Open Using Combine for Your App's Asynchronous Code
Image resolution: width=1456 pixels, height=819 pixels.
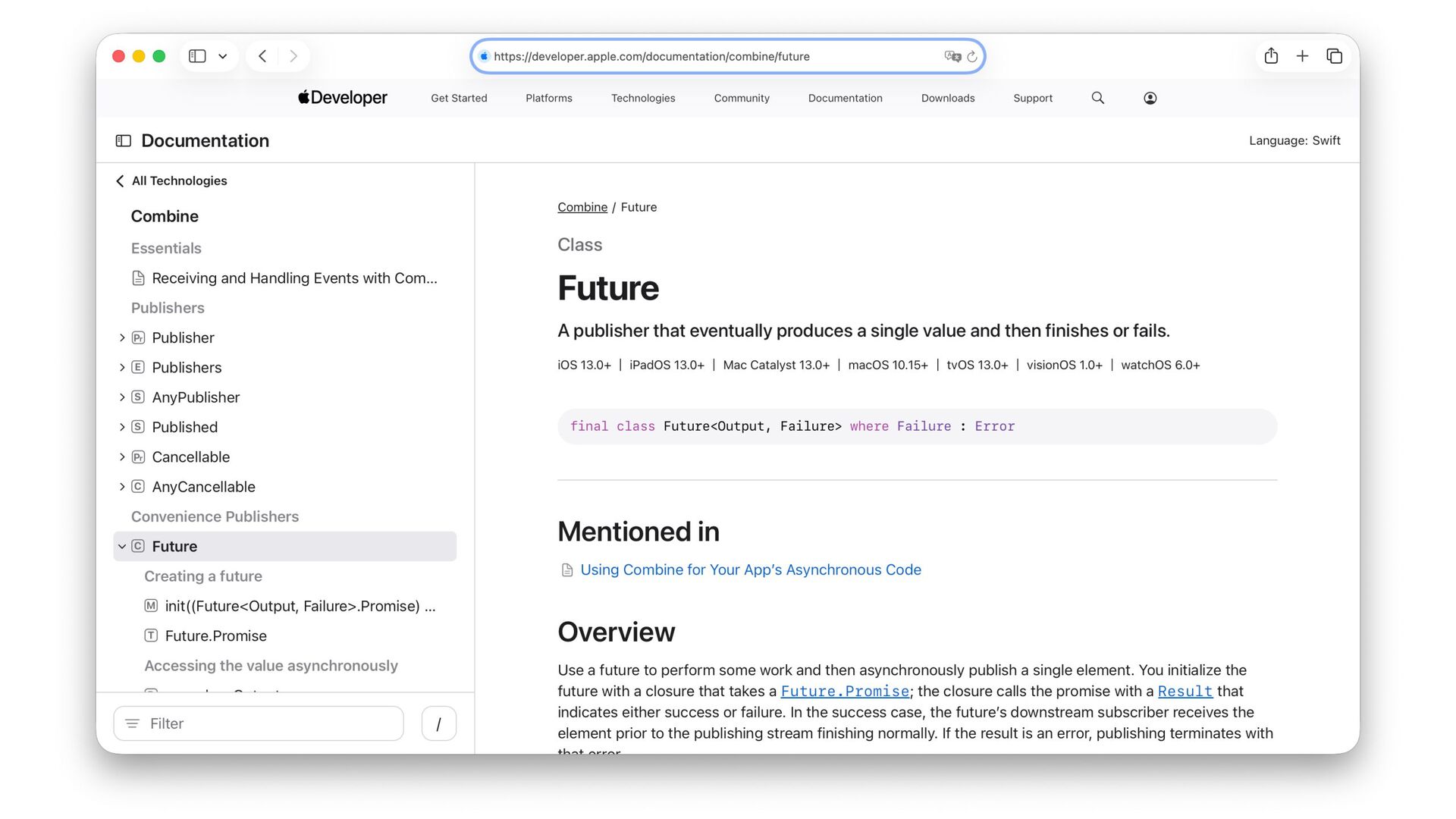[750, 570]
